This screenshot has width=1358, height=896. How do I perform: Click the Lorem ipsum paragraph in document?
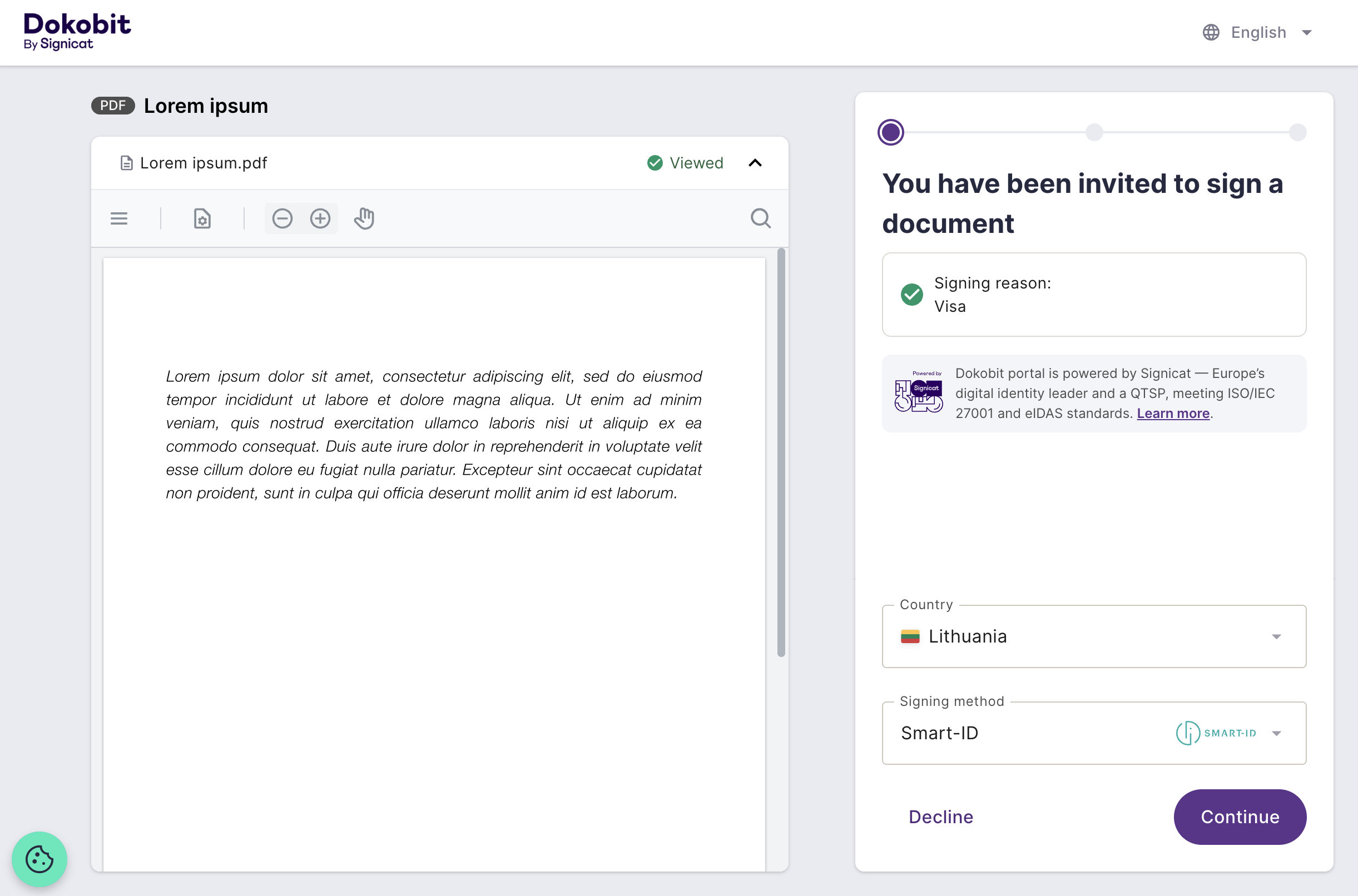[434, 435]
